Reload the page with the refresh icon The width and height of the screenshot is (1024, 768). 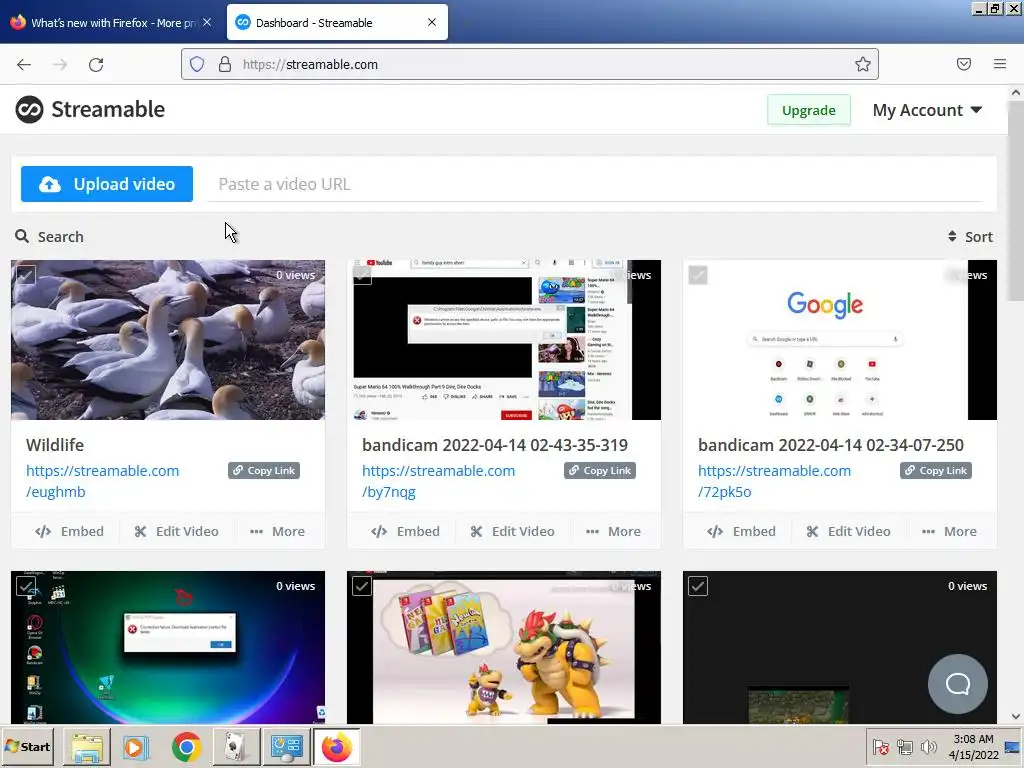(96, 65)
